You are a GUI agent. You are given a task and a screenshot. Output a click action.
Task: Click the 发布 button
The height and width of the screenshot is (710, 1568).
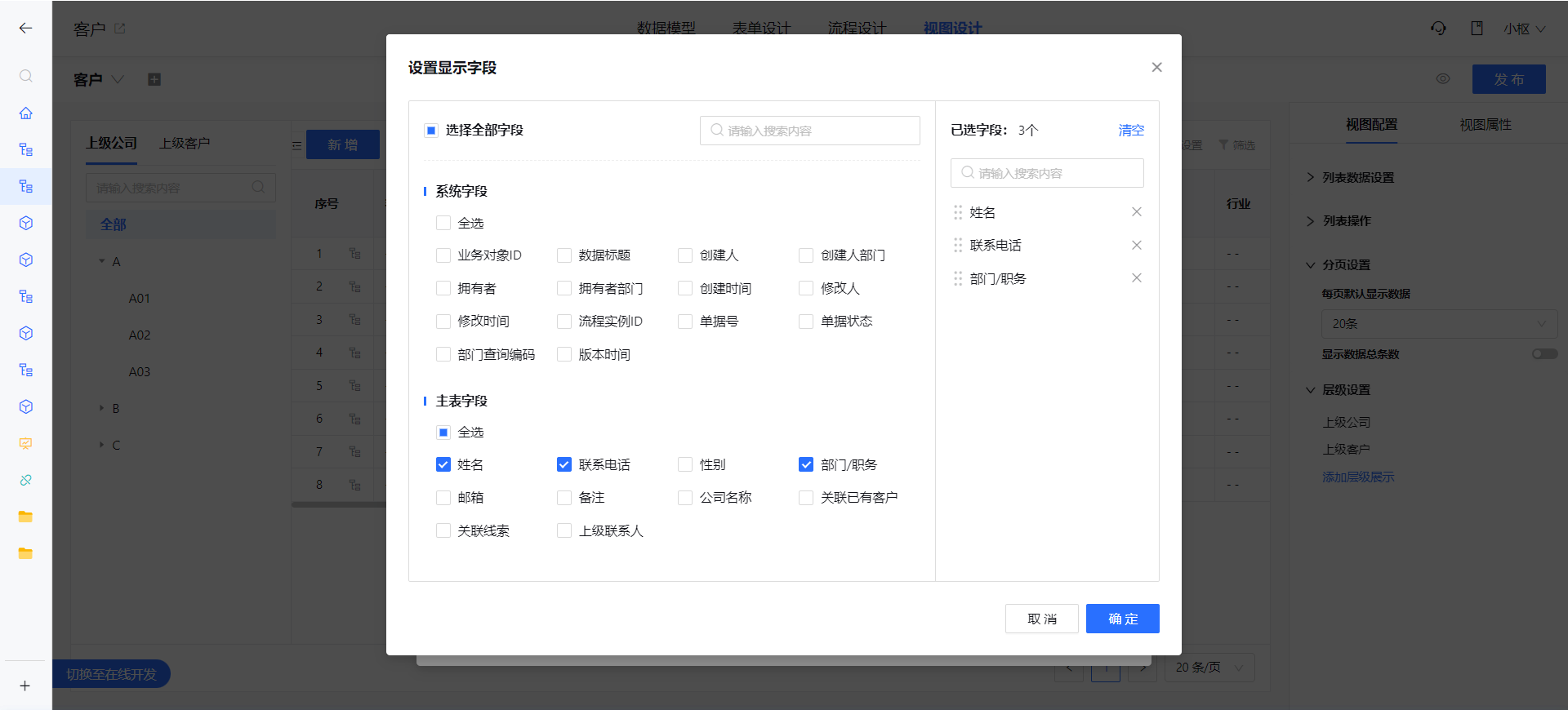(1509, 79)
